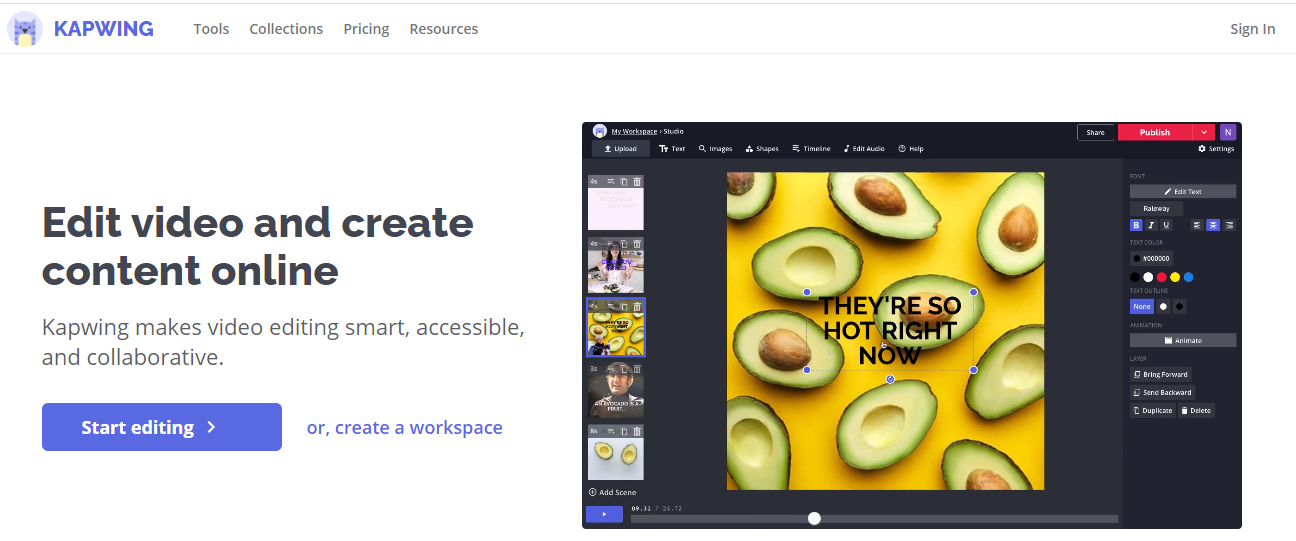Toggle italic text formatting
1296x541 pixels.
pos(1151,225)
